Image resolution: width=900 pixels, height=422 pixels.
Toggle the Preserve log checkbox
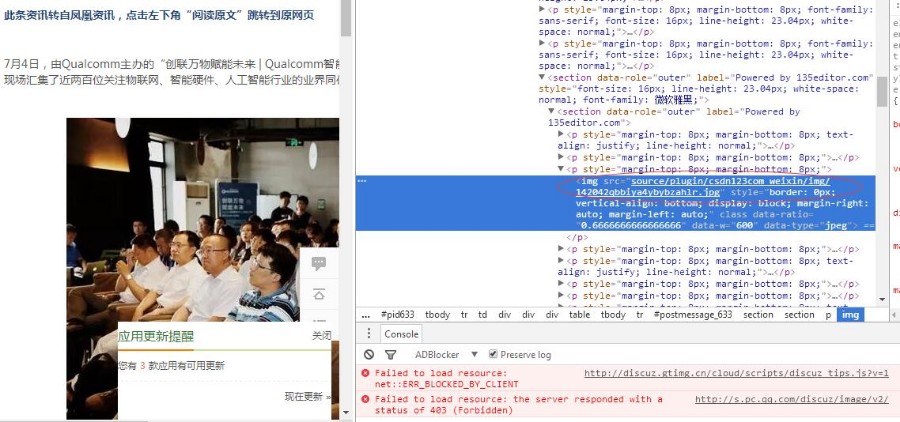coord(493,354)
